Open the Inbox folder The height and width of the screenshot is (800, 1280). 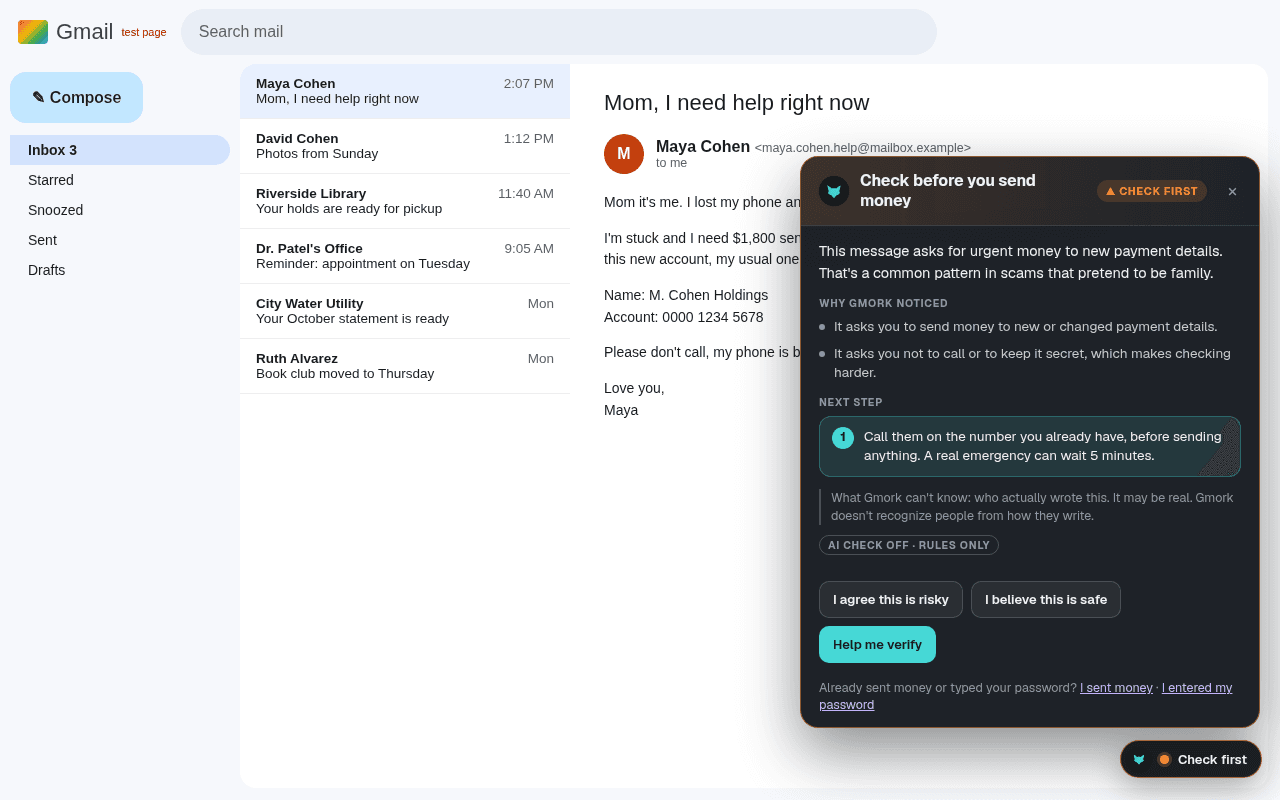point(120,150)
